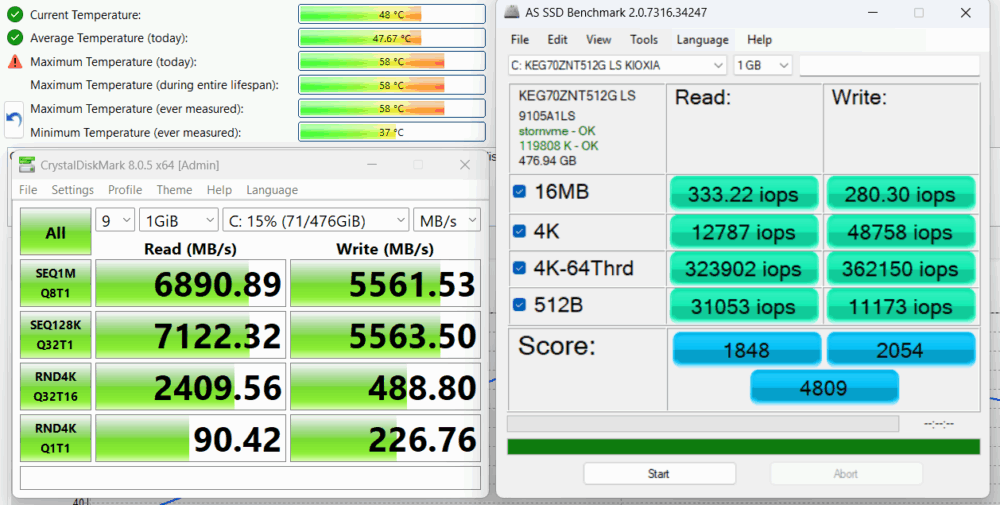The width and height of the screenshot is (1000, 505).
Task: Click the grey progress bar above green bar
Action: 703,423
